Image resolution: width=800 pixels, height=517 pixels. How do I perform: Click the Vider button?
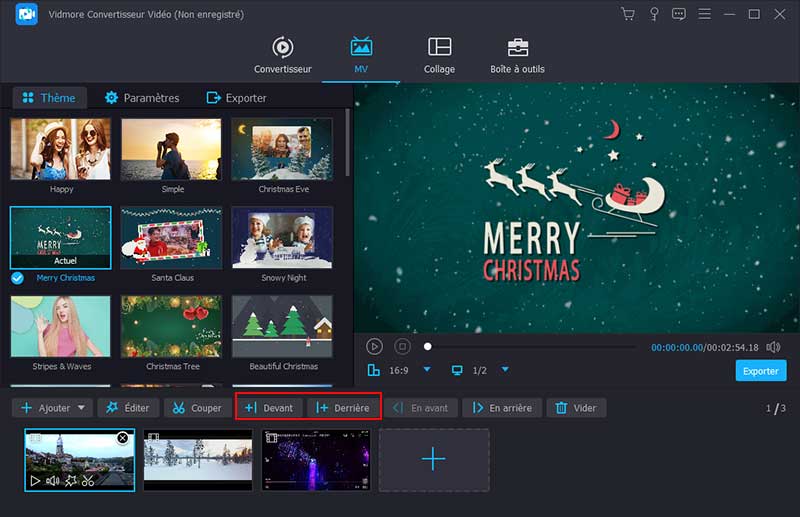(x=576, y=408)
